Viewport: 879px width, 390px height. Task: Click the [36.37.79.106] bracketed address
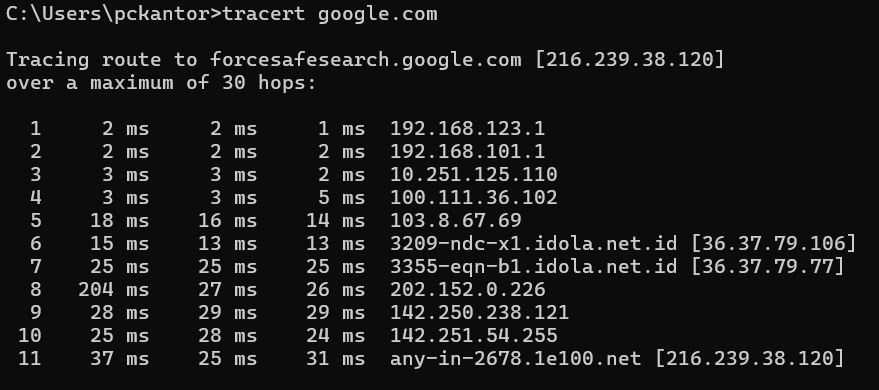tap(774, 244)
